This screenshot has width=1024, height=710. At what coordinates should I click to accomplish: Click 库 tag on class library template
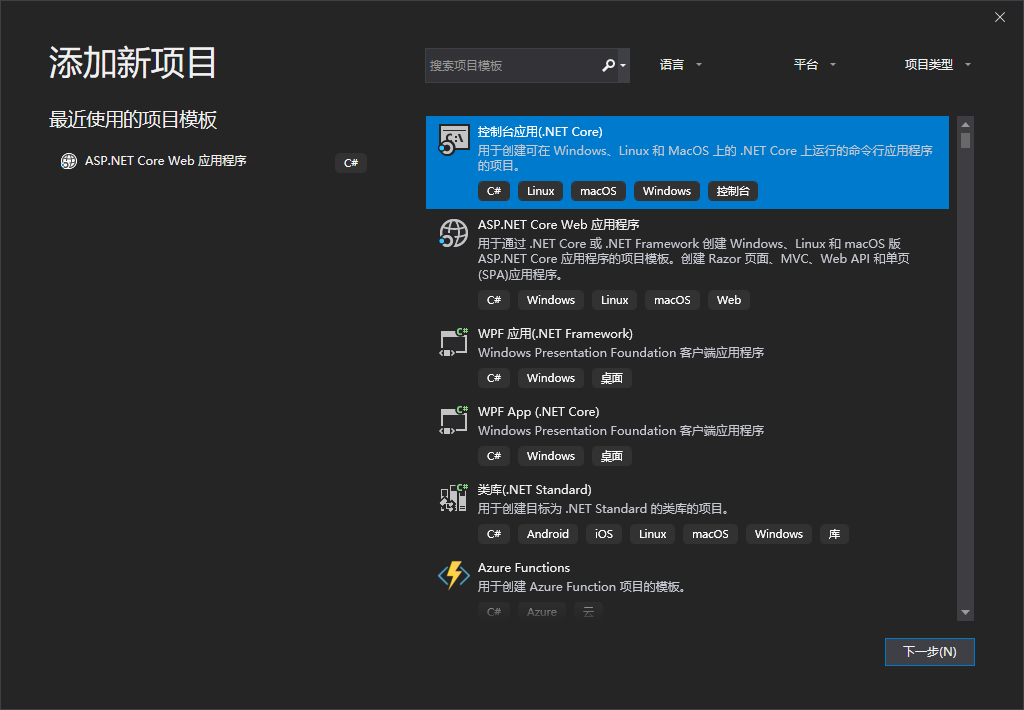point(835,534)
